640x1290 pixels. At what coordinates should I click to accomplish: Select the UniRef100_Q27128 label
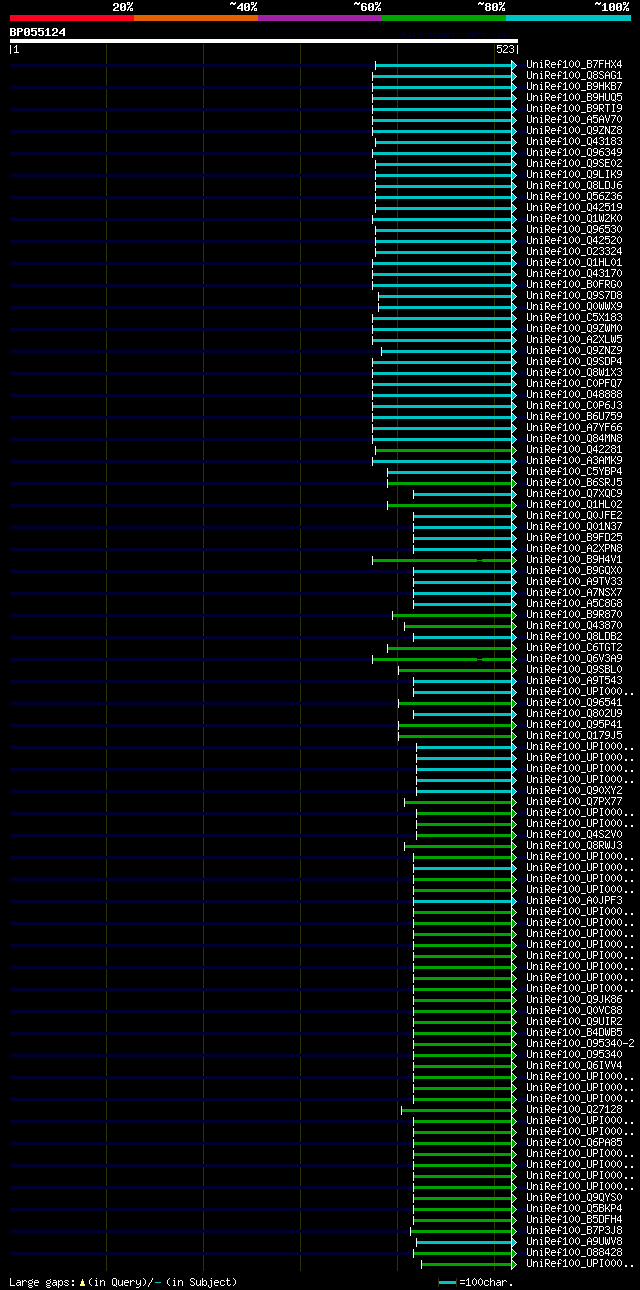pyautogui.click(x=574, y=1109)
